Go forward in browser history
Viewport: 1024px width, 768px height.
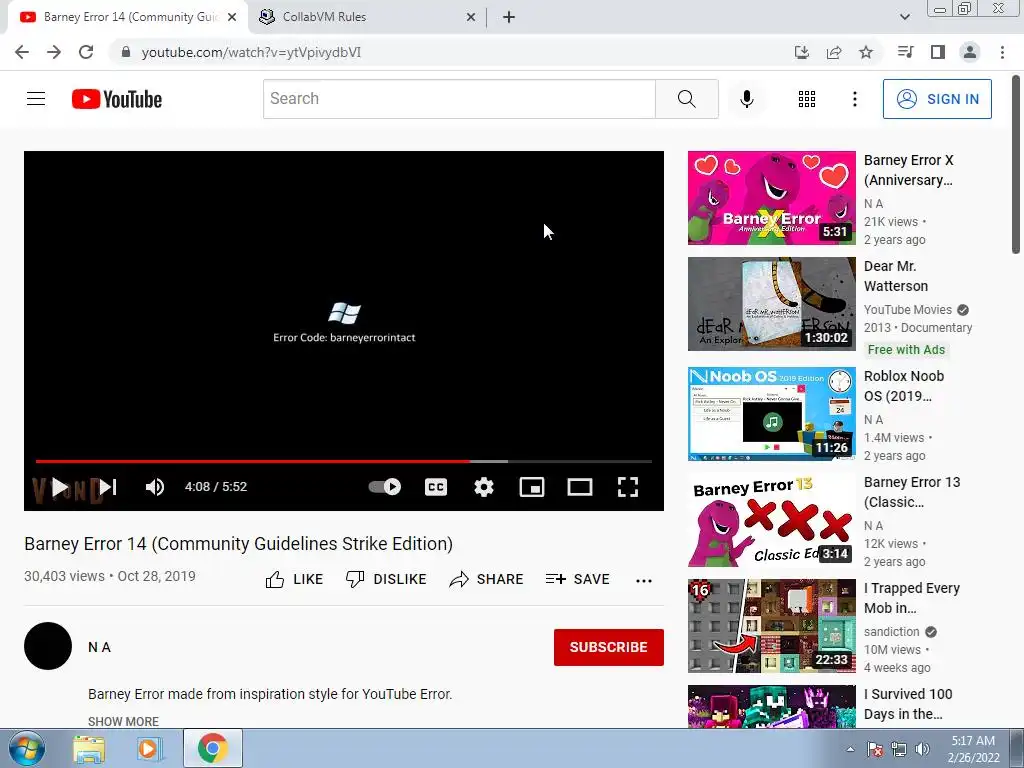pos(54,52)
